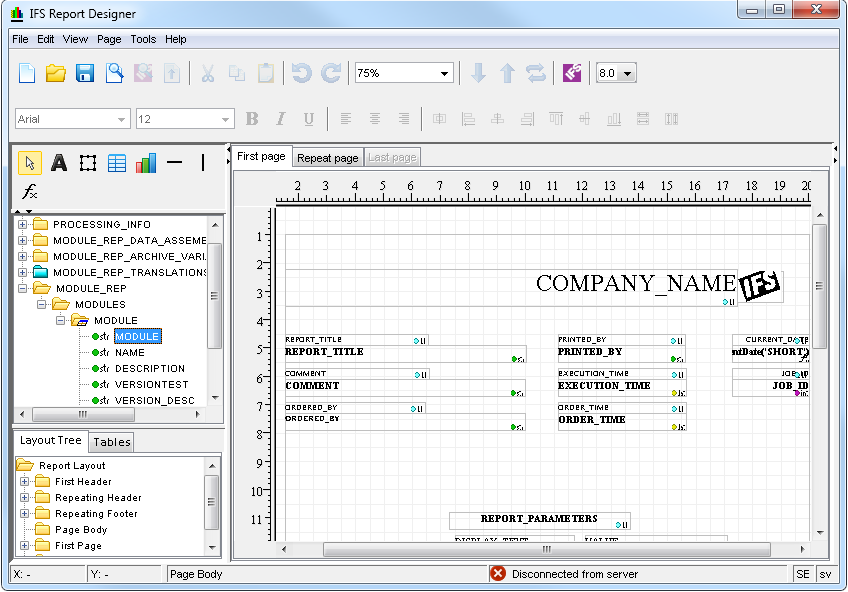Select the Frame/box tool

[x=88, y=163]
